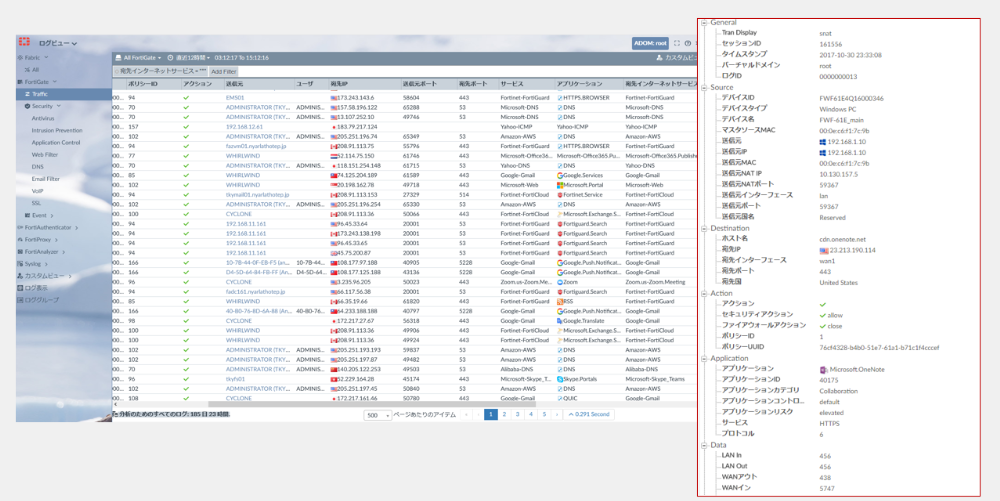
Task: Click the Security shield icon in the sidebar
Action: click(27, 106)
